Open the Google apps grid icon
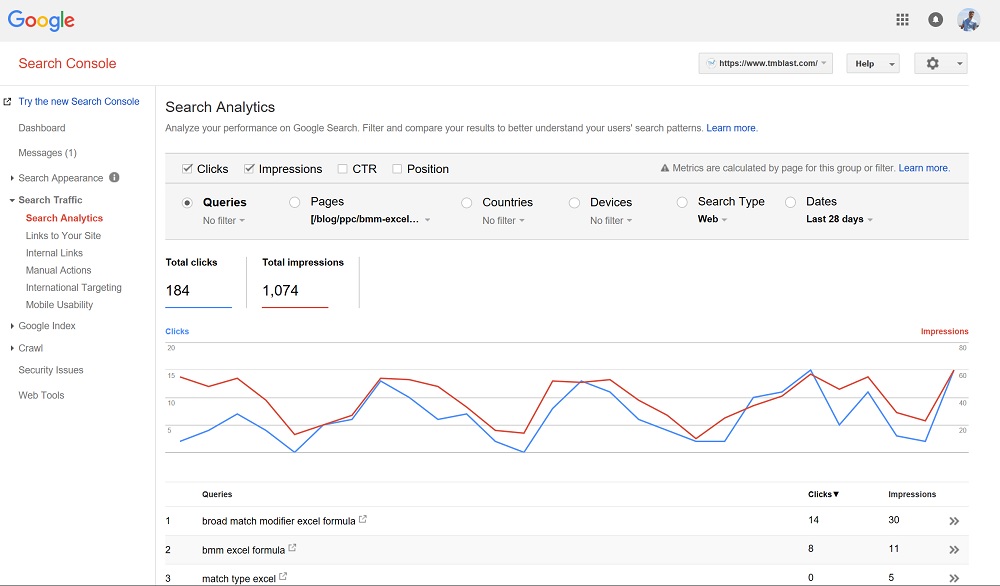1000x586 pixels. (902, 20)
